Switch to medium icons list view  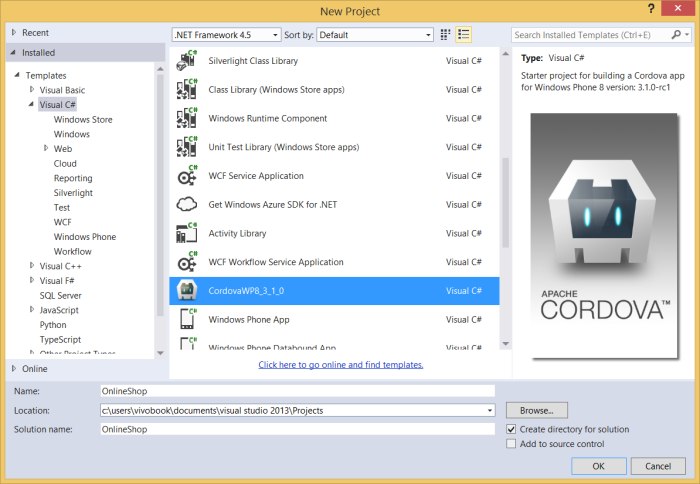coord(464,35)
